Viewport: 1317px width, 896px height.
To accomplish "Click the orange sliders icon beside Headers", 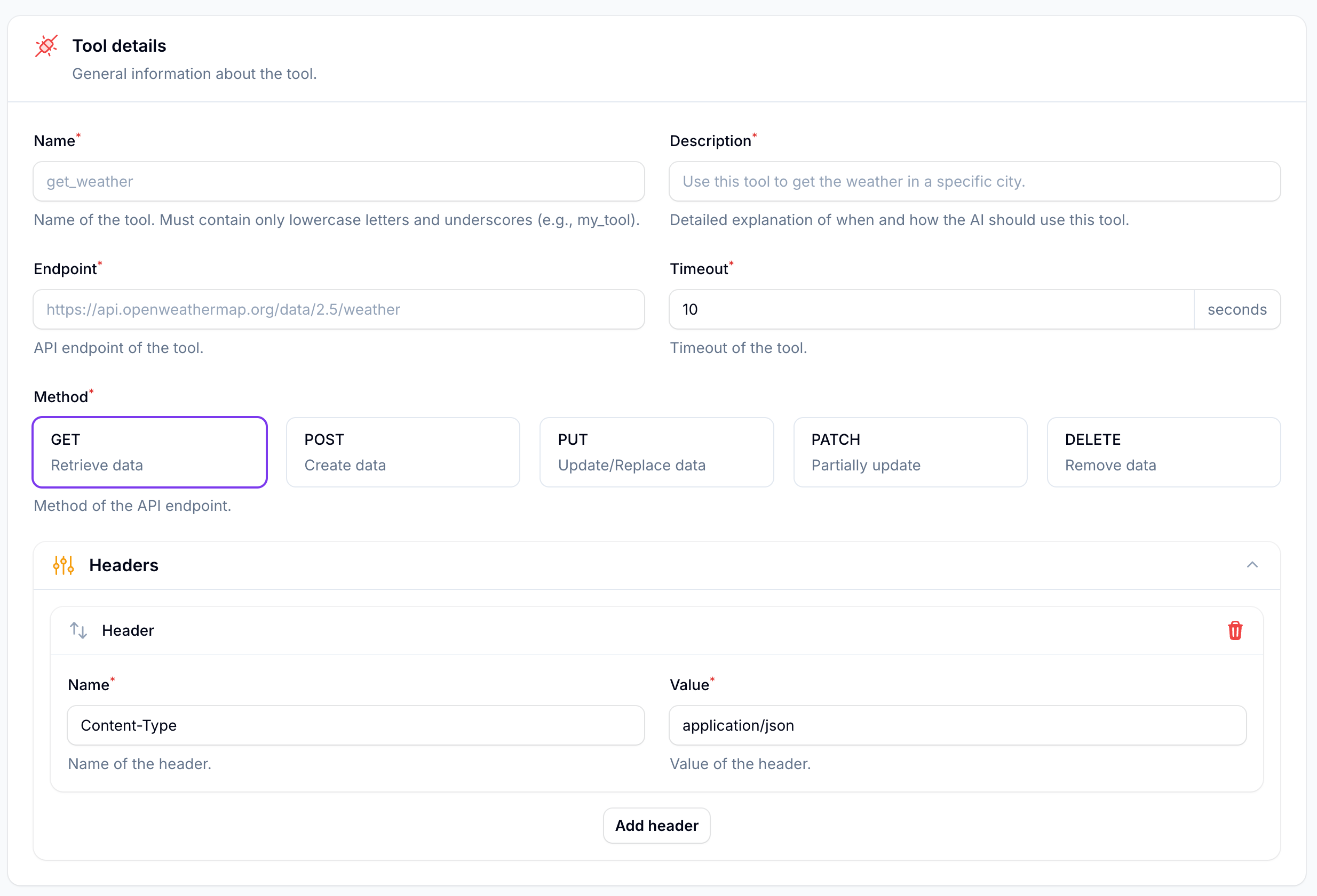I will 63,565.
